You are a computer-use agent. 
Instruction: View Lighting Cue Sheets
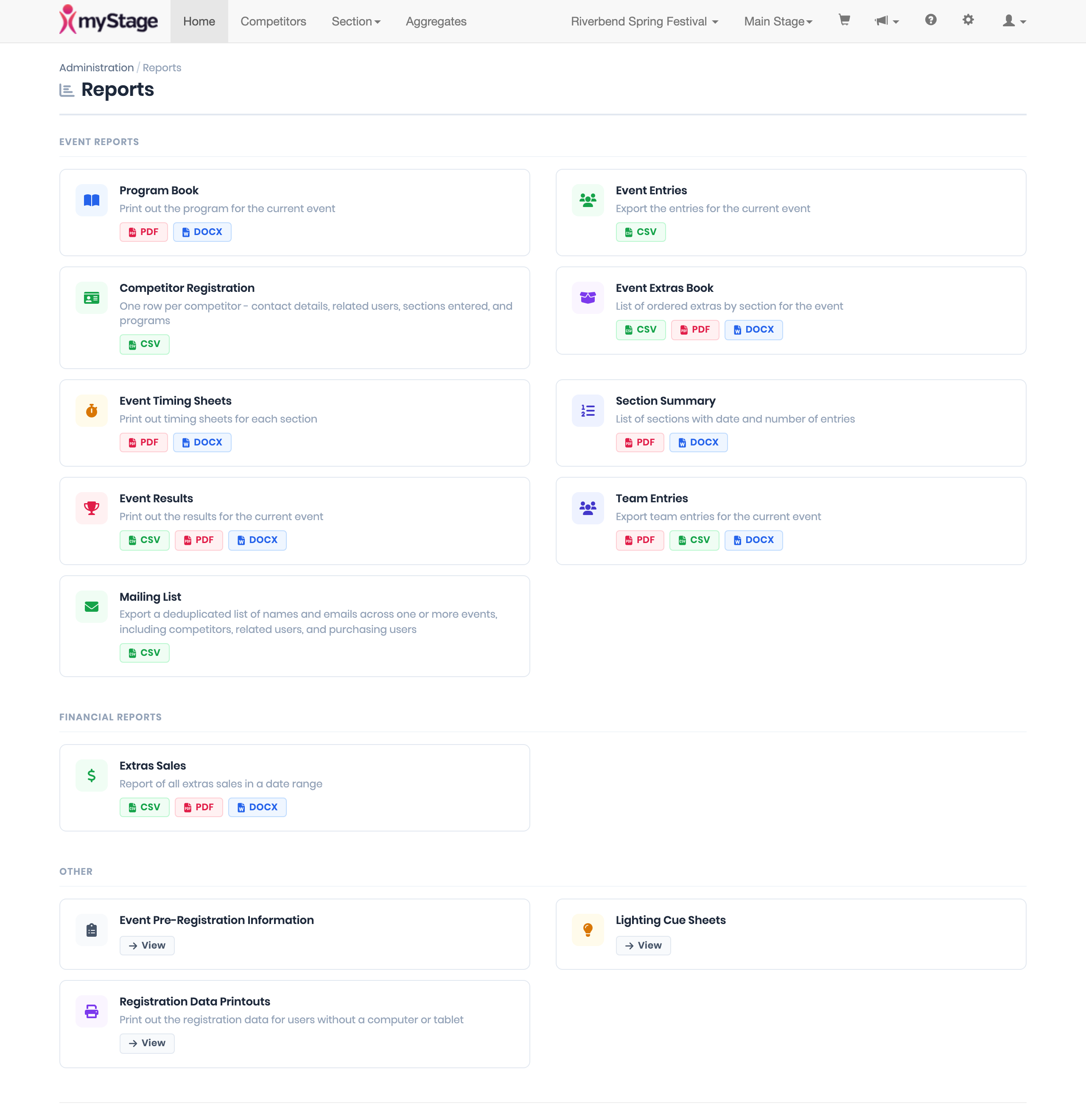[x=643, y=945]
